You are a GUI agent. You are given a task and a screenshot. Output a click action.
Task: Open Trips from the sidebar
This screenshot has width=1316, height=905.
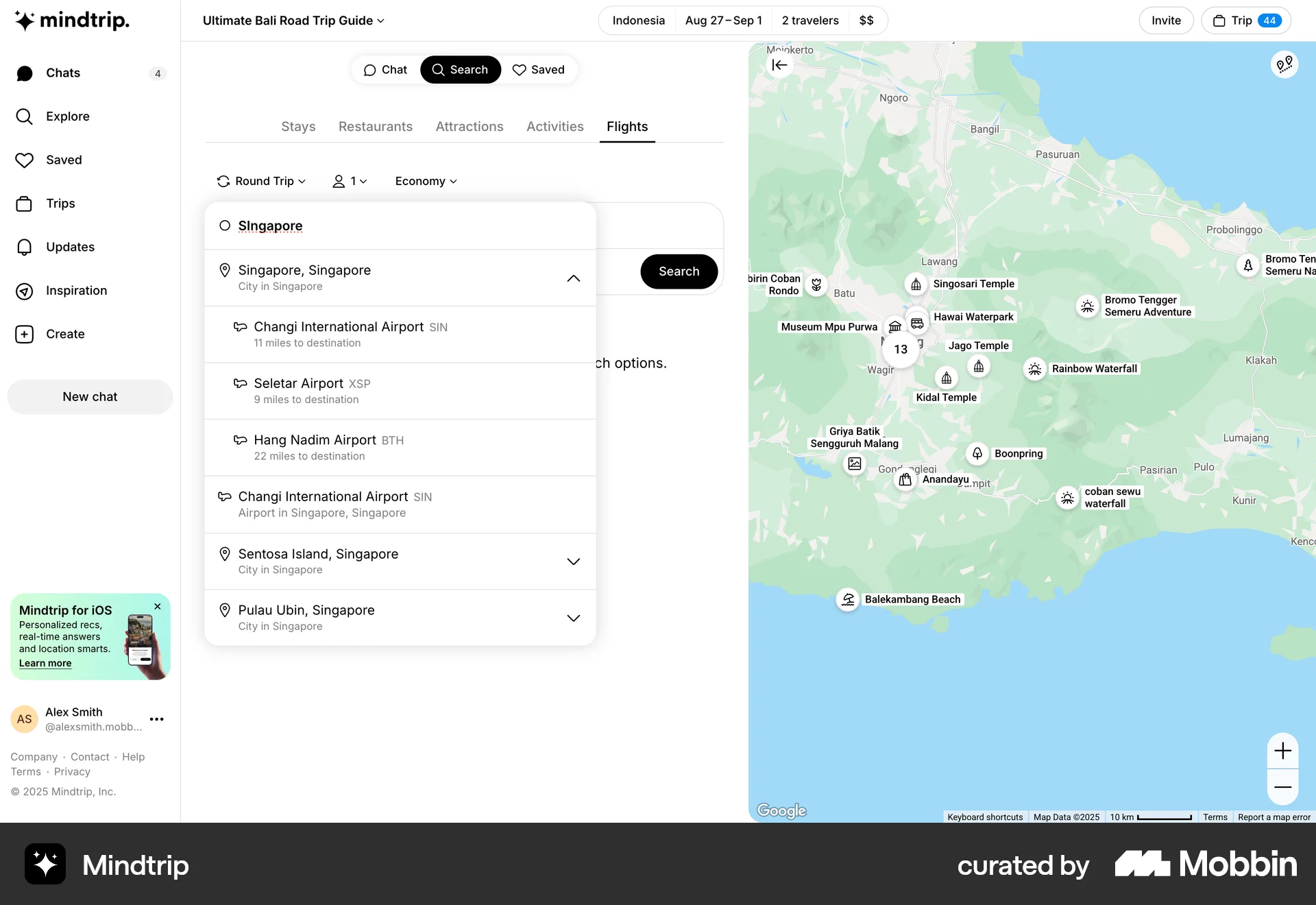click(60, 203)
